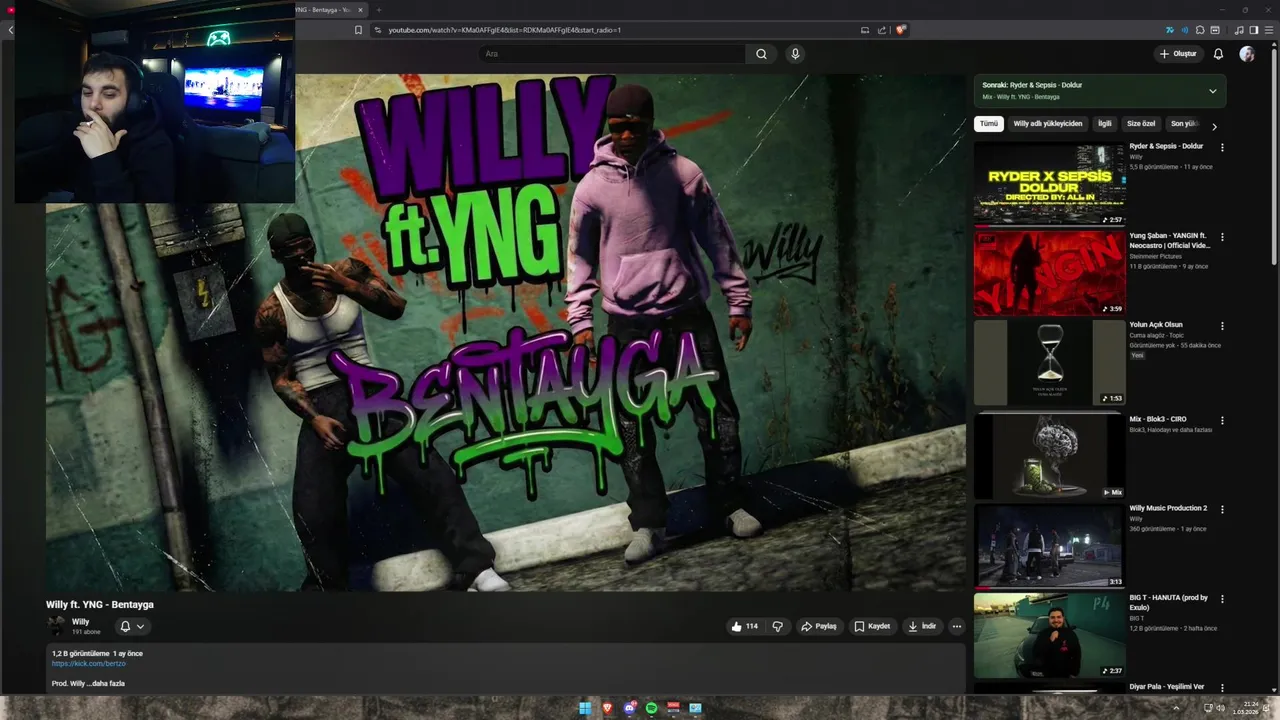
Task: Download video with the İndir button
Action: click(921, 626)
